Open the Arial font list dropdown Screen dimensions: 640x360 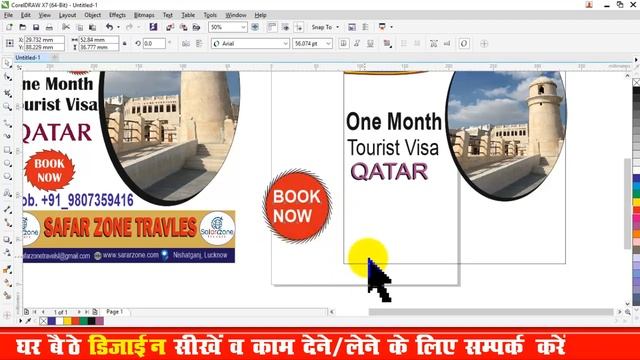click(x=285, y=44)
